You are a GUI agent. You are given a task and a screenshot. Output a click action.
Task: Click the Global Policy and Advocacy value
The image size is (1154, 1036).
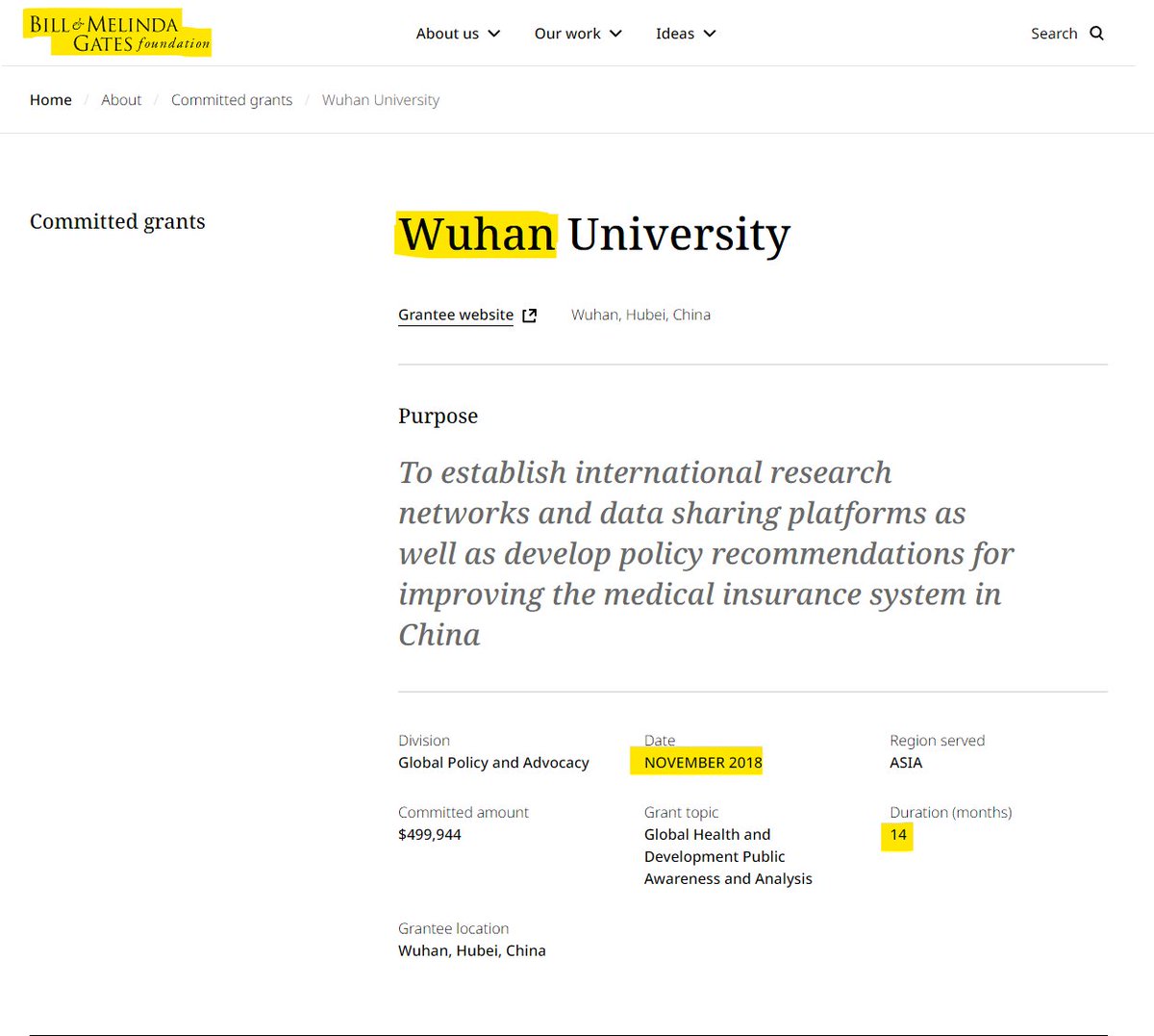tap(493, 763)
